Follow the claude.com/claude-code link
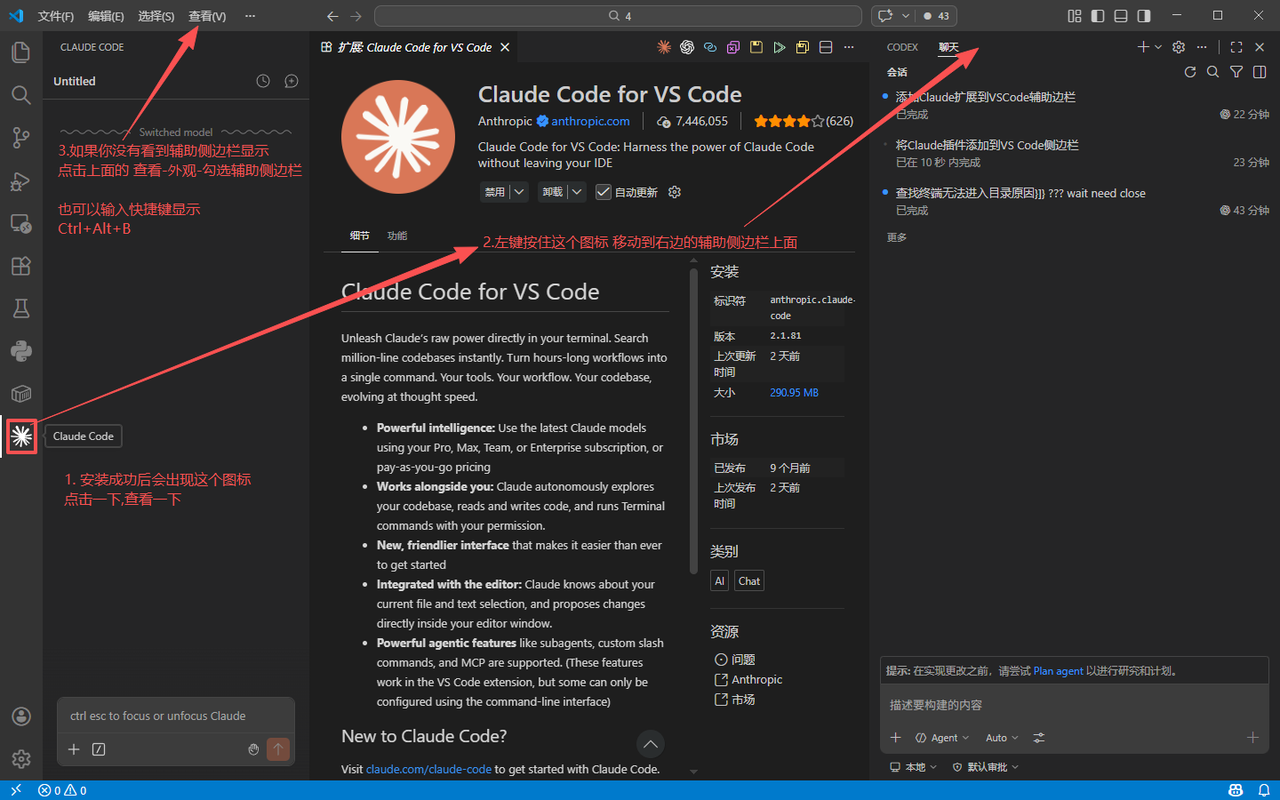 coord(429,769)
